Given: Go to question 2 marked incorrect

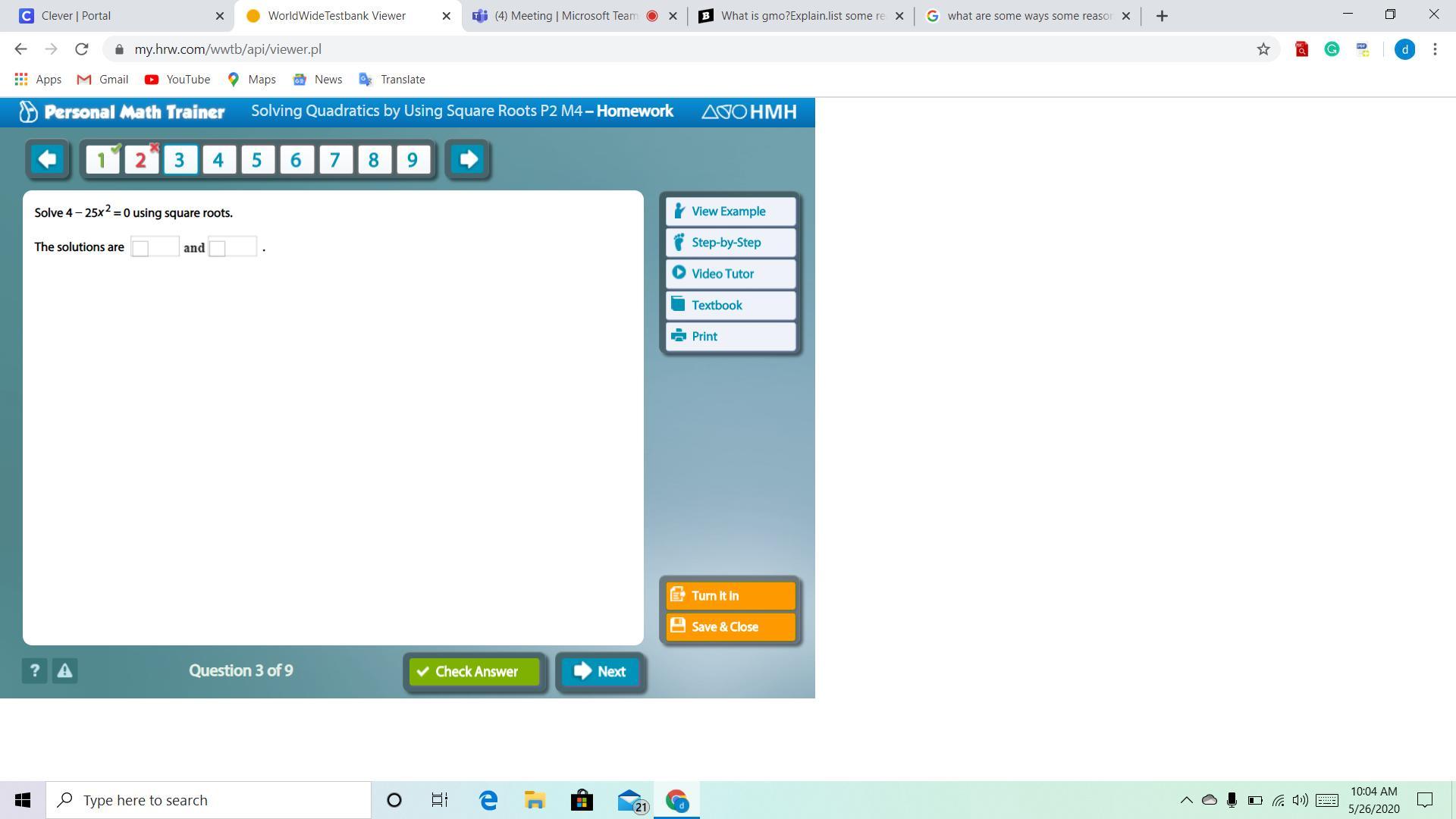Looking at the screenshot, I should click(x=141, y=160).
